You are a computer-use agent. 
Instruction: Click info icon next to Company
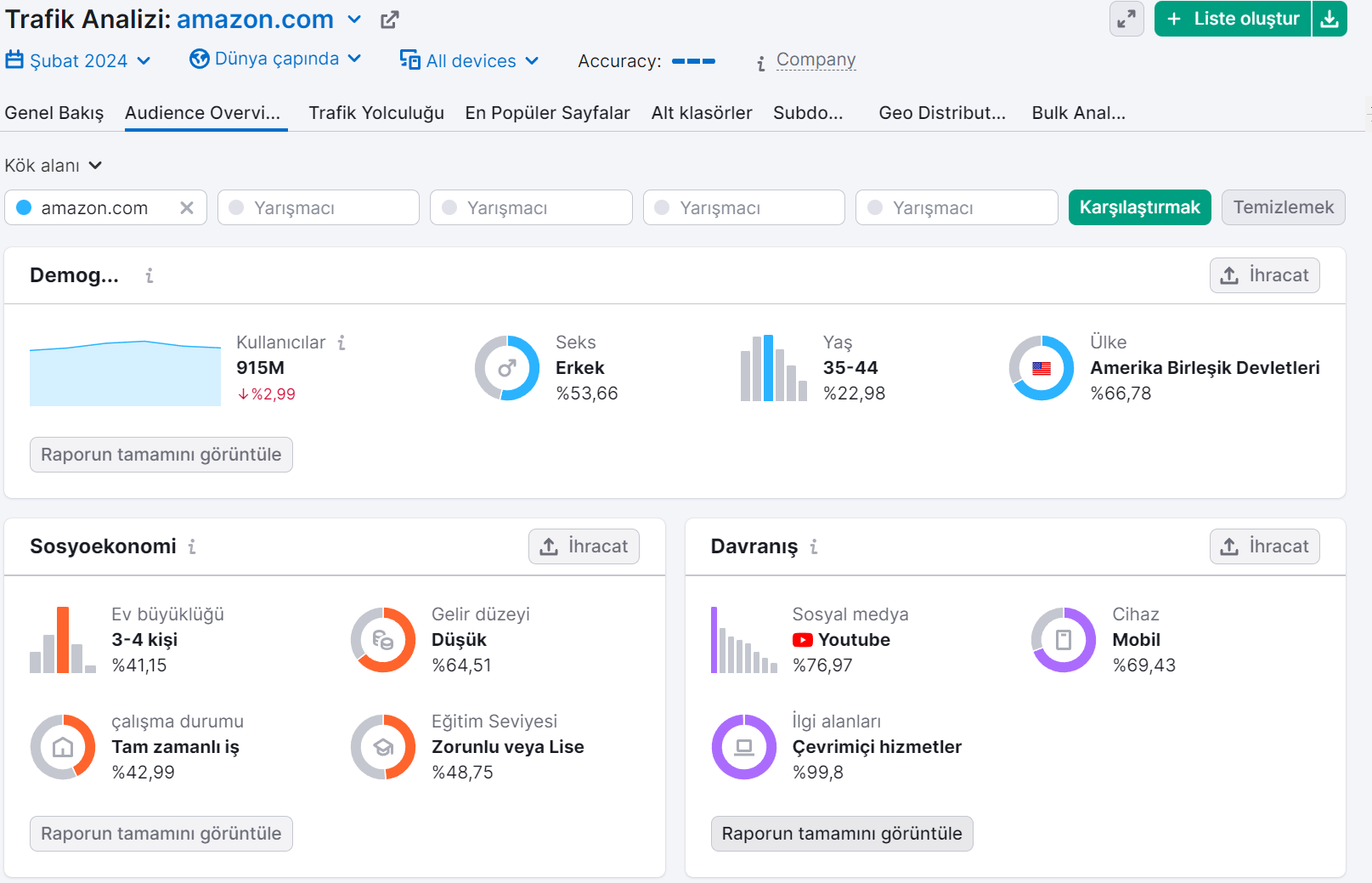click(x=761, y=62)
